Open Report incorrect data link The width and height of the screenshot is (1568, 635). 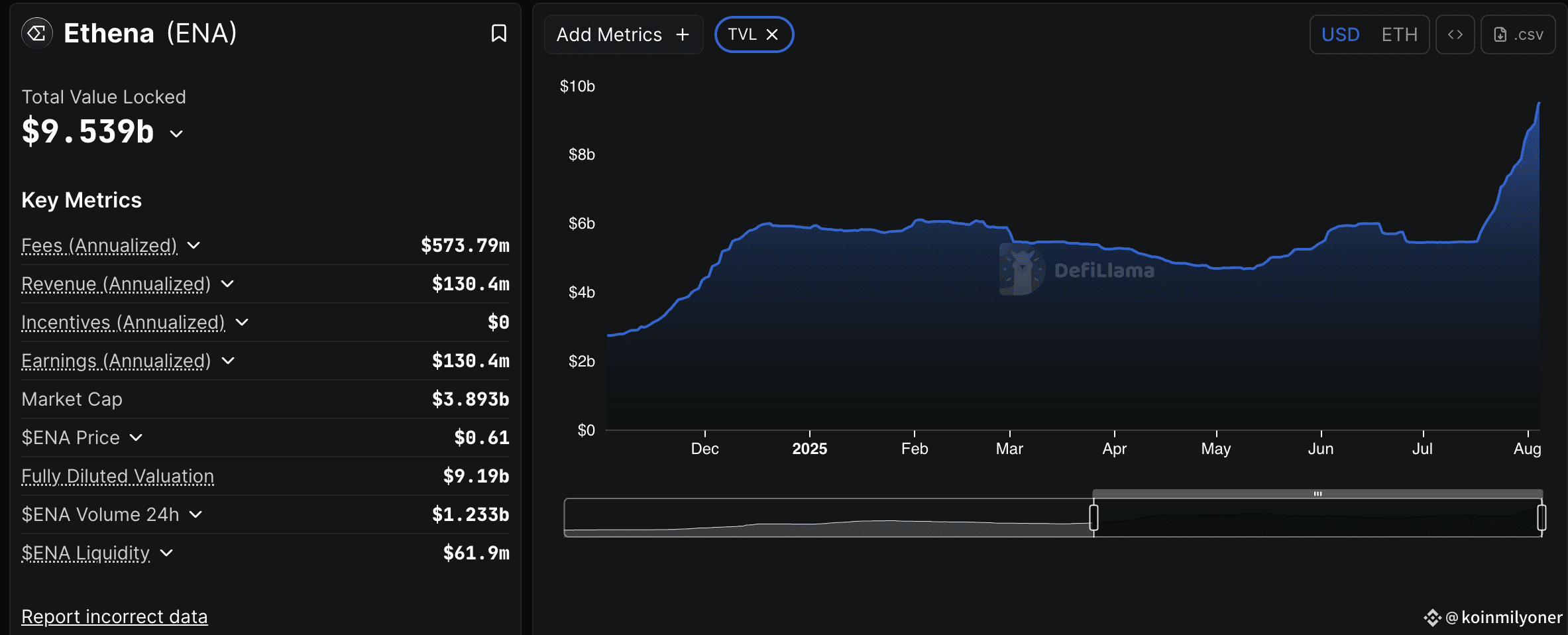click(115, 616)
